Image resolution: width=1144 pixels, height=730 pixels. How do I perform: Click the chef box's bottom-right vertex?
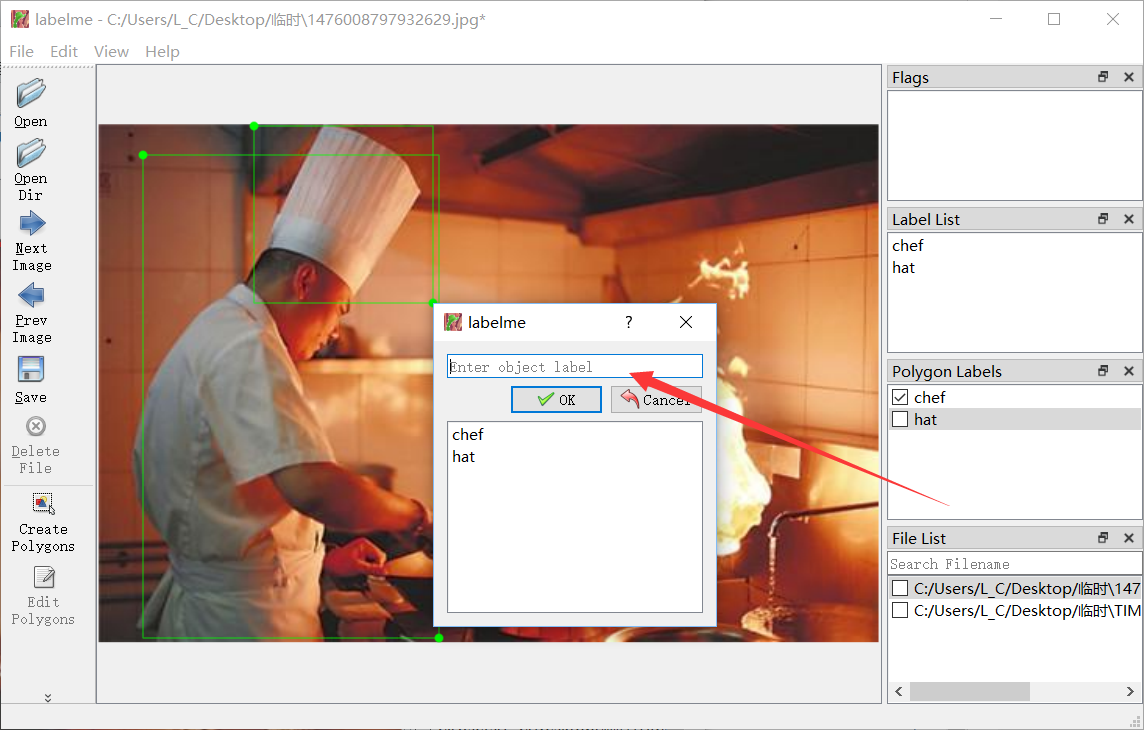438,637
